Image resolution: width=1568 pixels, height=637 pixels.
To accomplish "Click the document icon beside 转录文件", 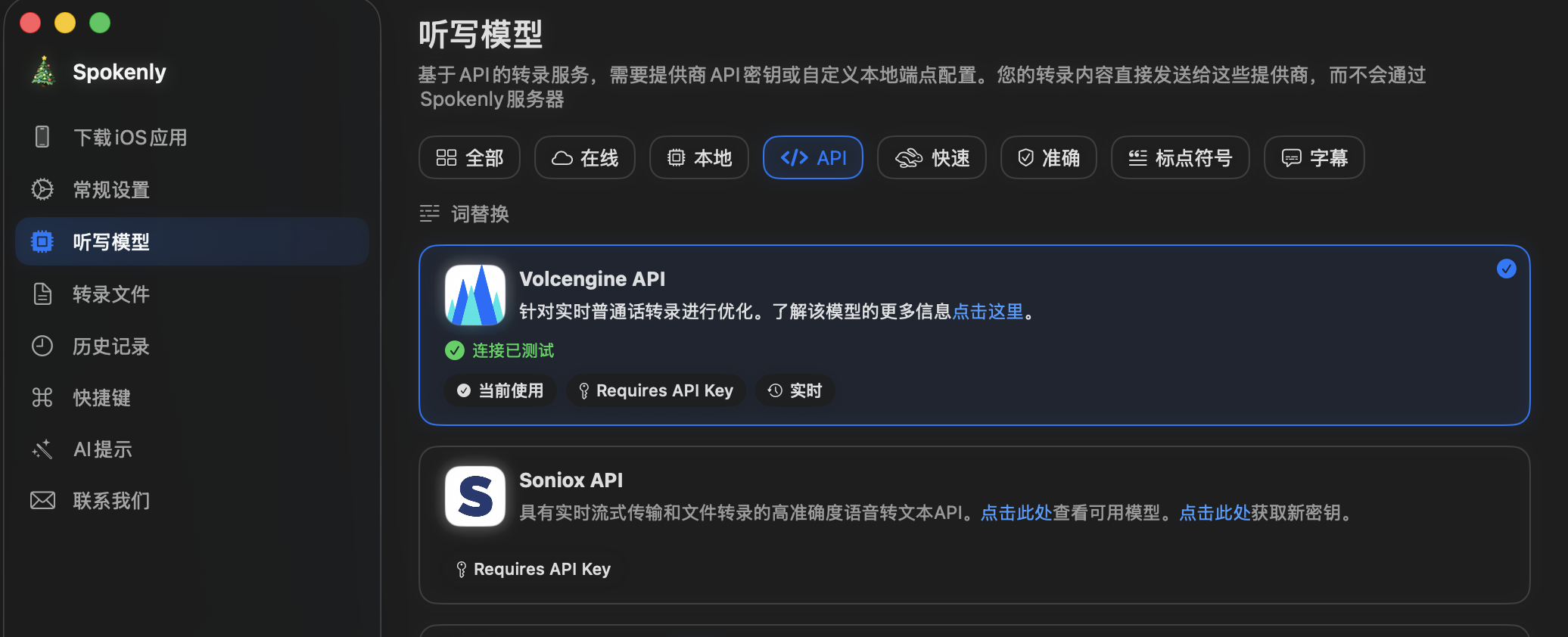I will 42,294.
